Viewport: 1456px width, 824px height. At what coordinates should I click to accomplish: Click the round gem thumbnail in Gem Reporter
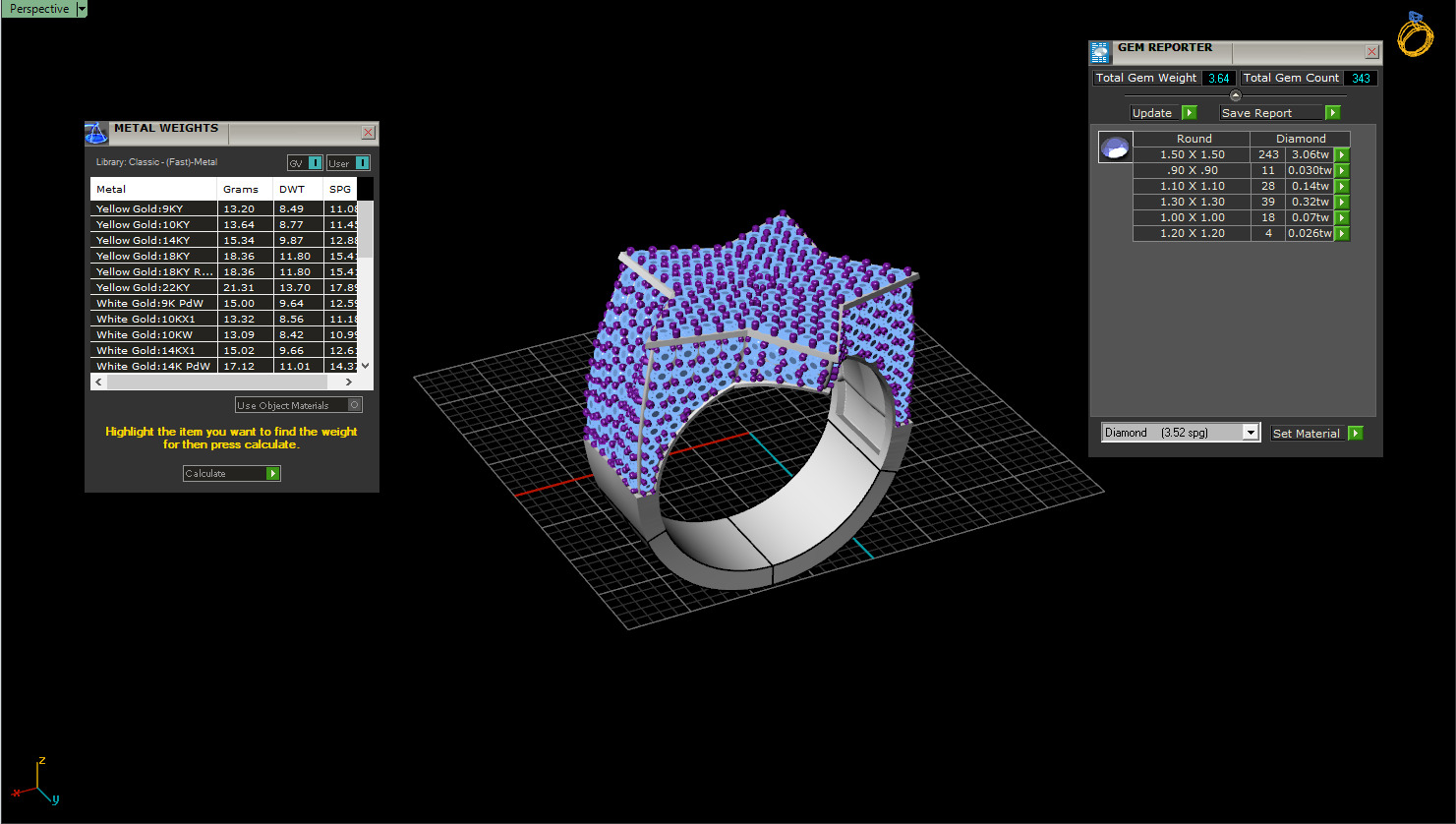pyautogui.click(x=1115, y=147)
